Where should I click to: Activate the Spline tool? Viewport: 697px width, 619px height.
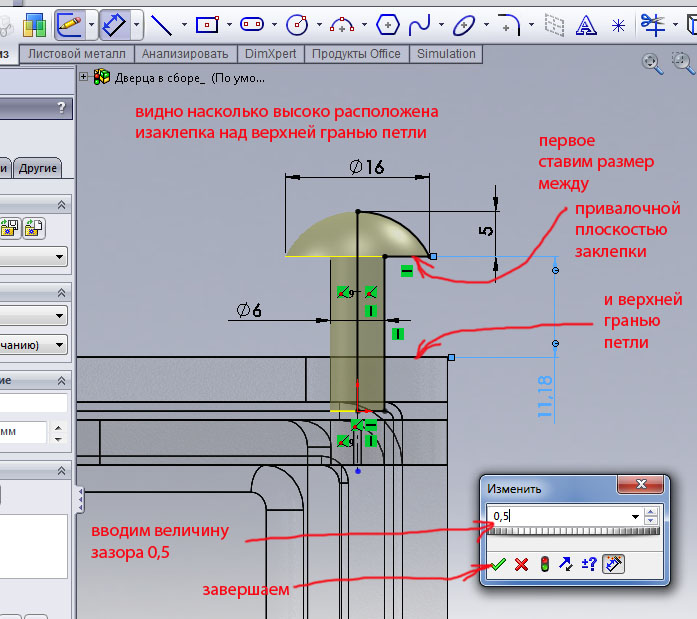[x=421, y=22]
